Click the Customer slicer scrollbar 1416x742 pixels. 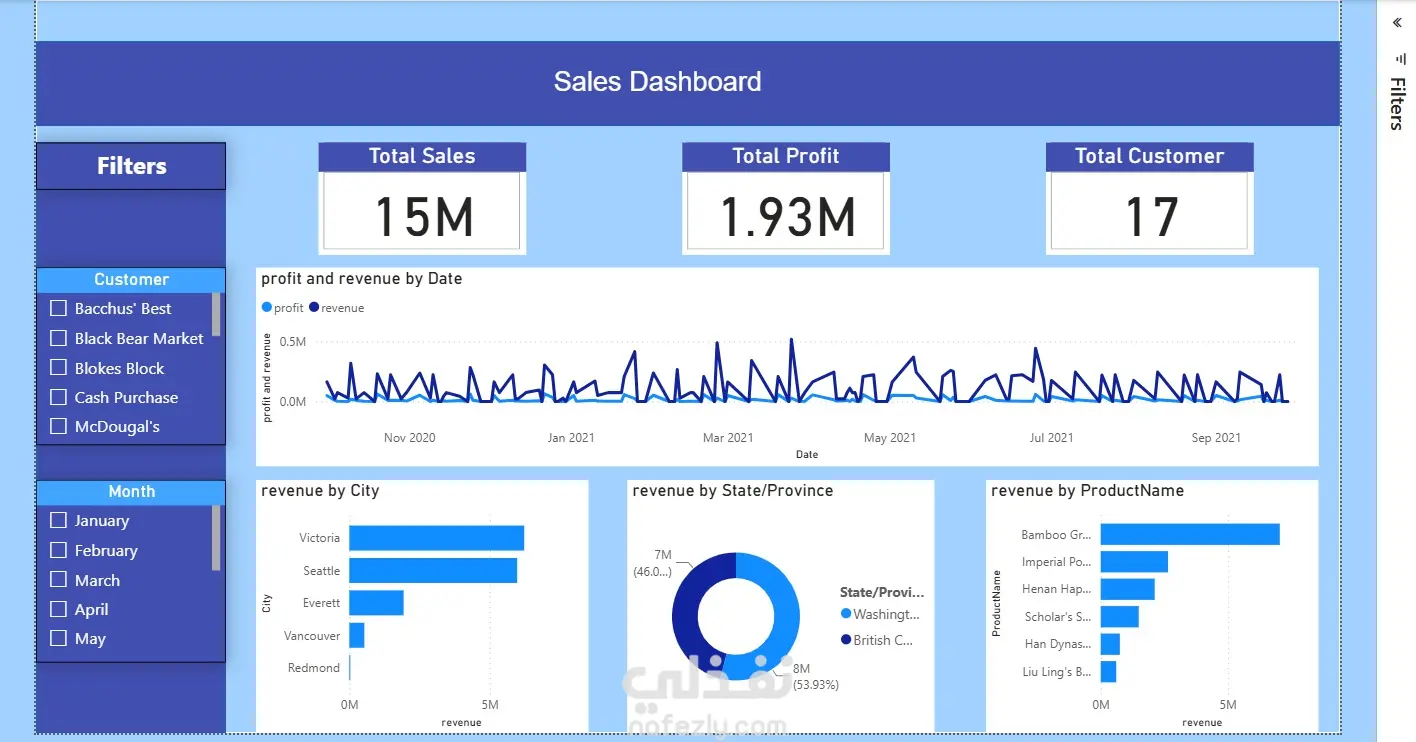coord(216,315)
